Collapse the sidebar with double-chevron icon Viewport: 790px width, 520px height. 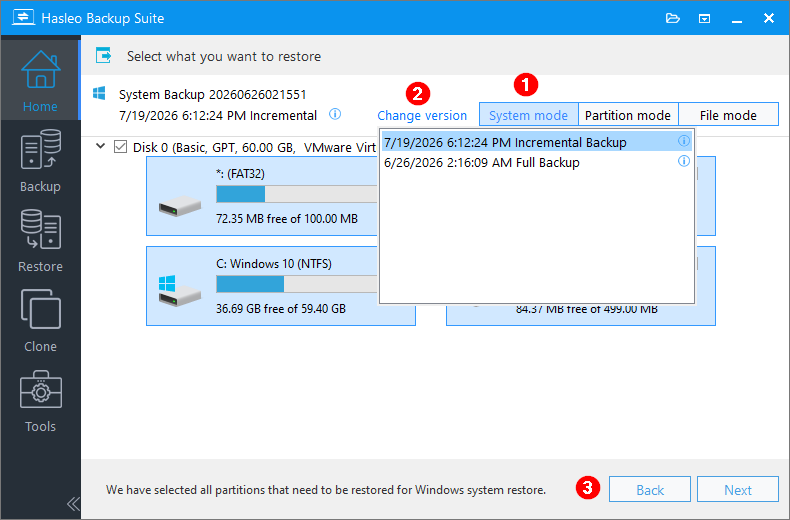pos(73,504)
